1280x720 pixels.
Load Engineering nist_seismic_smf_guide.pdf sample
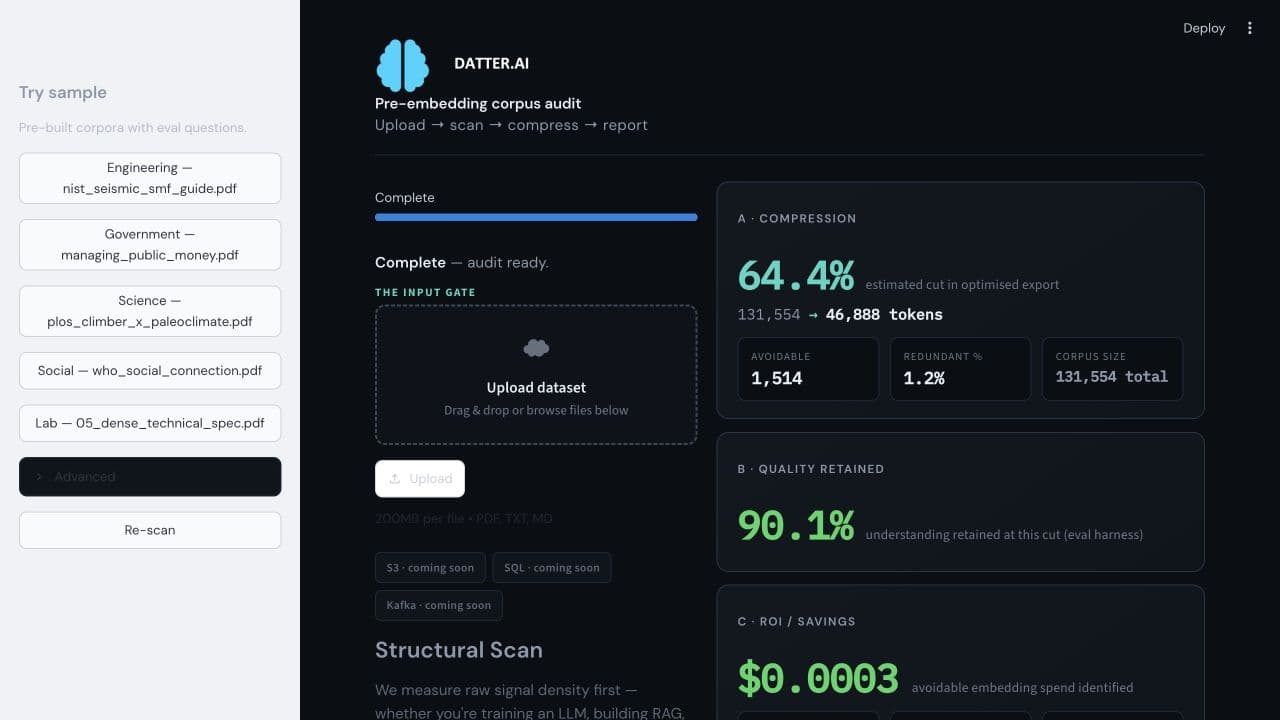click(150, 178)
